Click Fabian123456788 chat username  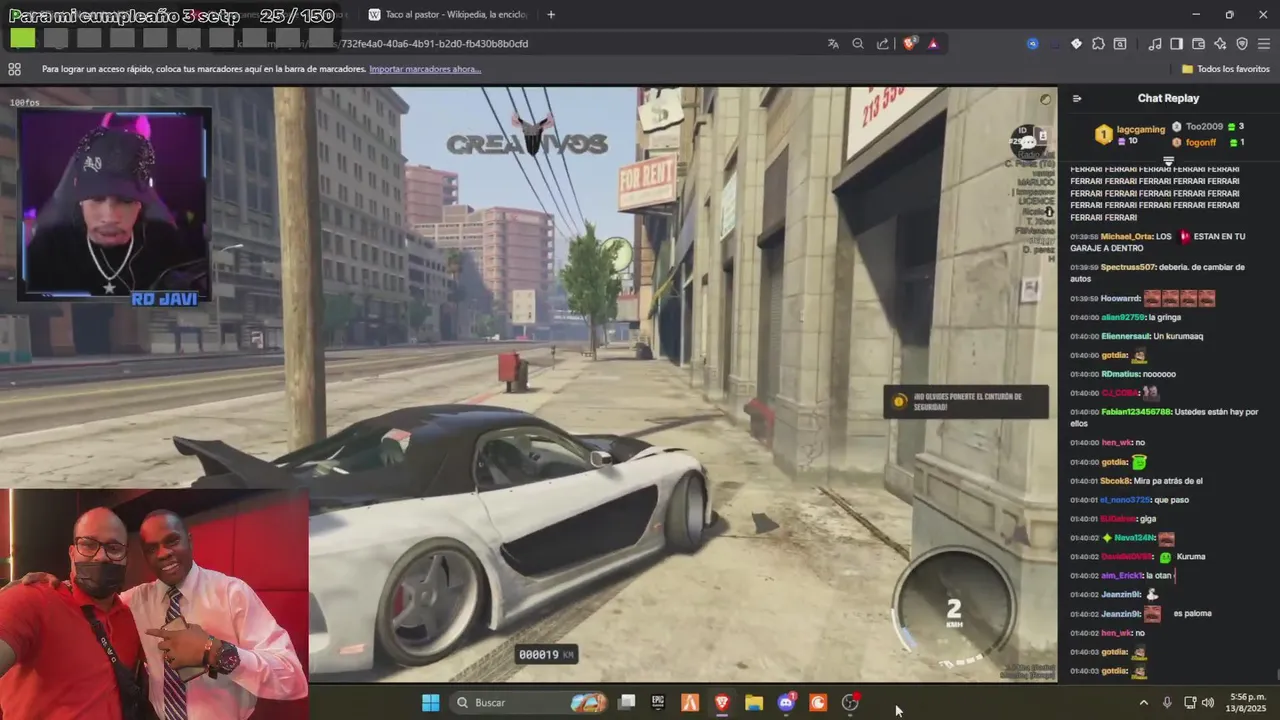(1135, 412)
